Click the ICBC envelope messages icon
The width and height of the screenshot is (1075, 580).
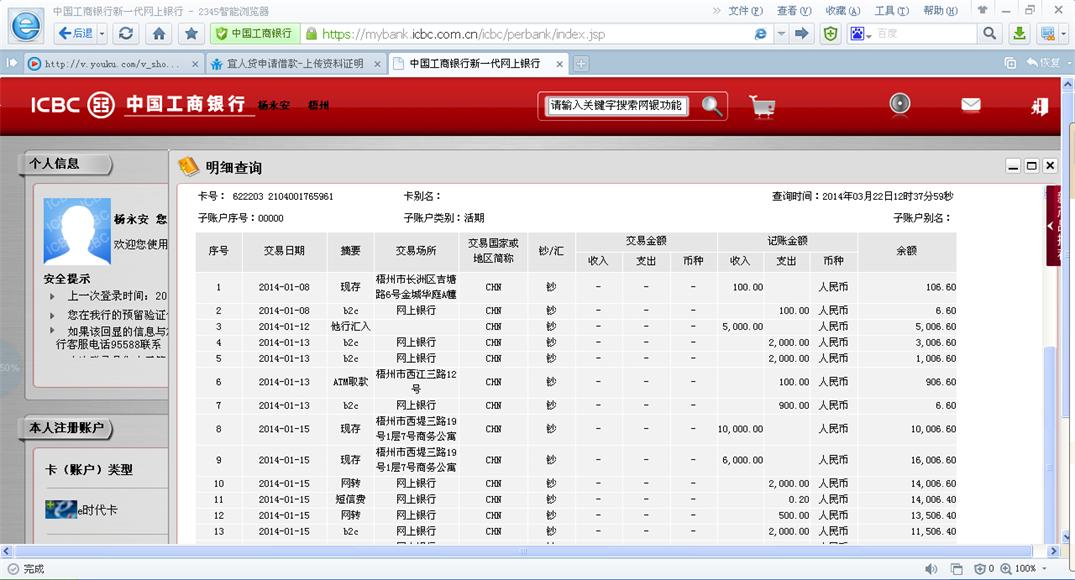tap(970, 105)
